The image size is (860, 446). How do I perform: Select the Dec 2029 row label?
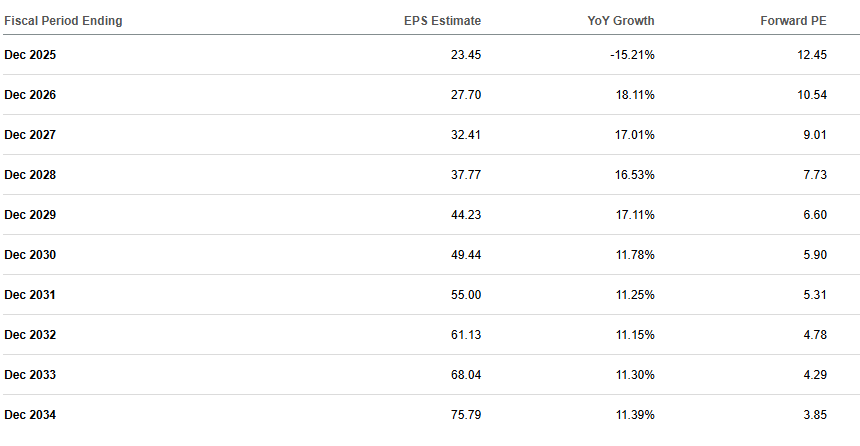click(30, 215)
